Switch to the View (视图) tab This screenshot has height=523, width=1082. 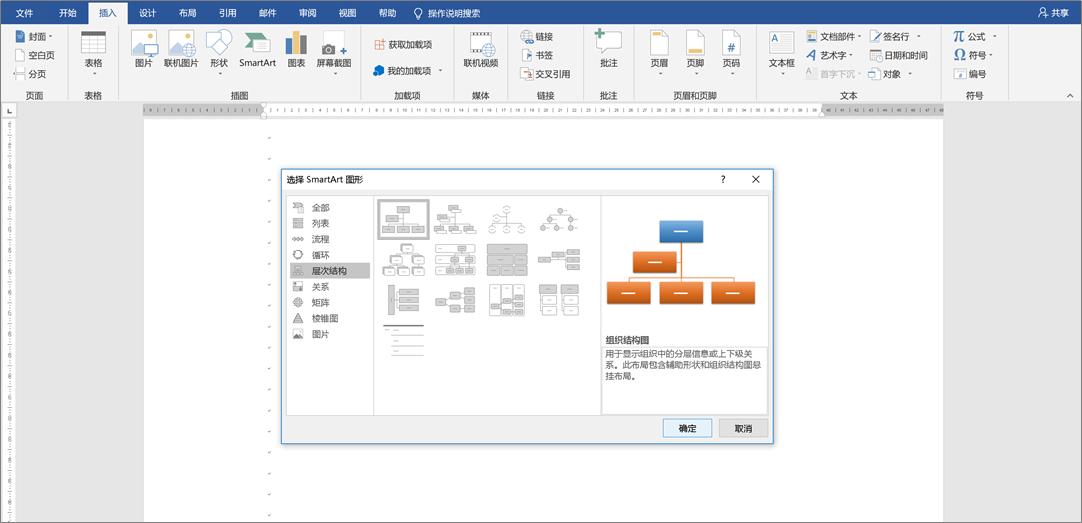coord(348,13)
